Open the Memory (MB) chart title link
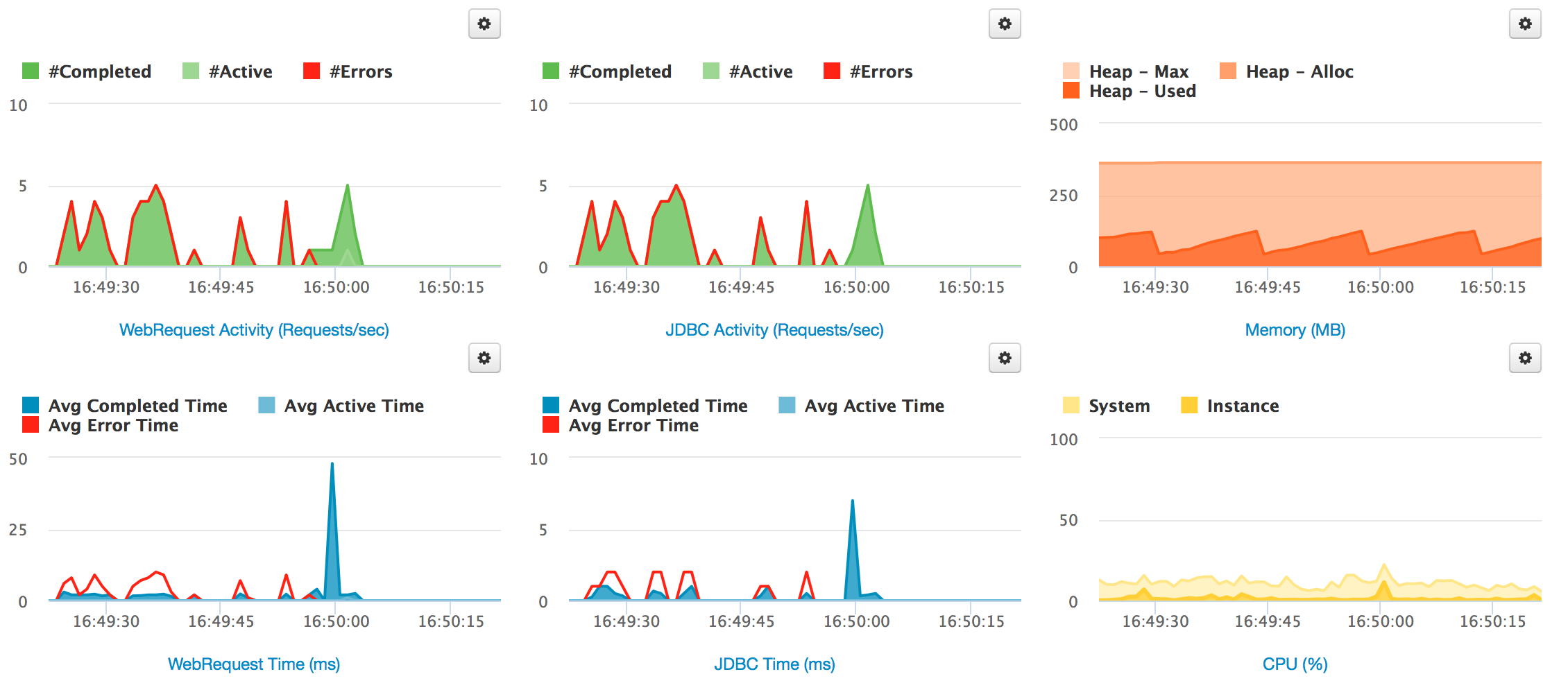This screenshot has height=681, width=1568. (1295, 330)
